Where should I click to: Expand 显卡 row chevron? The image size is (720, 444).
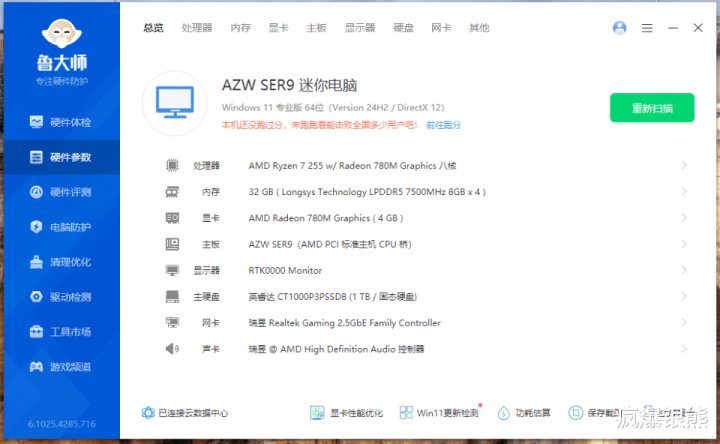click(x=684, y=218)
